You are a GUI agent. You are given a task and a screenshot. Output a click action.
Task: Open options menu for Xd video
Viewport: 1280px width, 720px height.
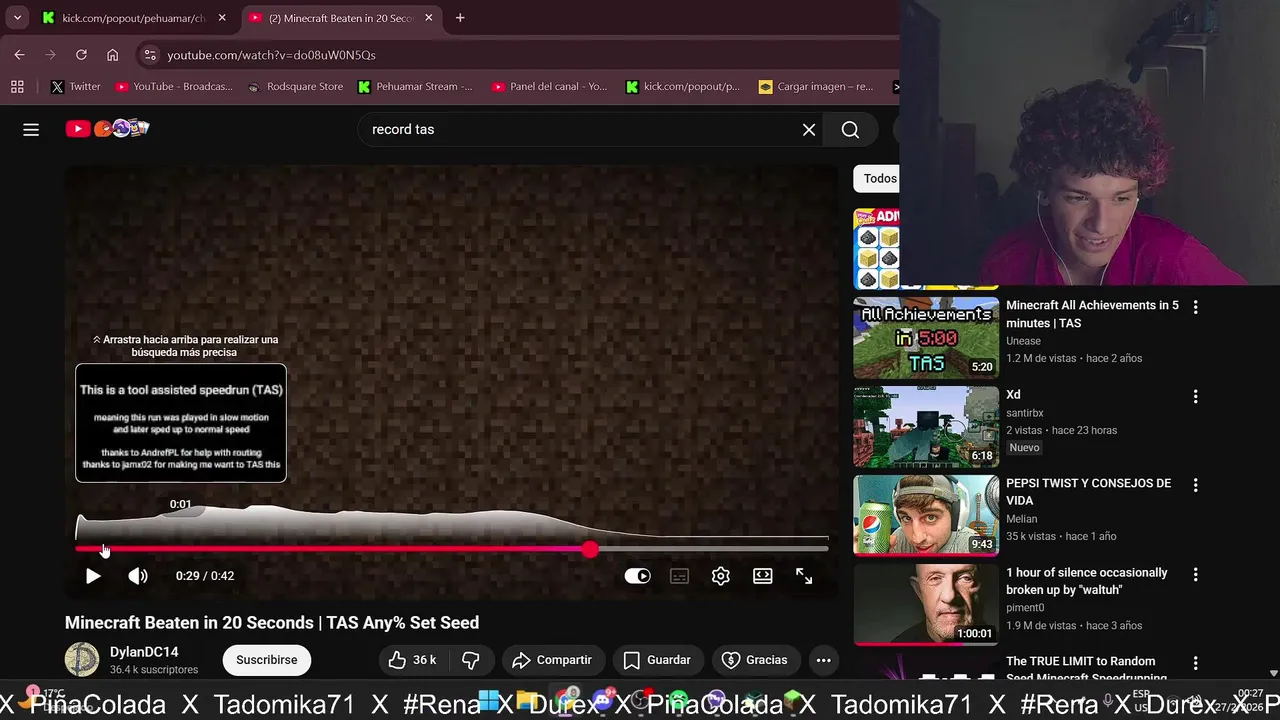click(1195, 397)
